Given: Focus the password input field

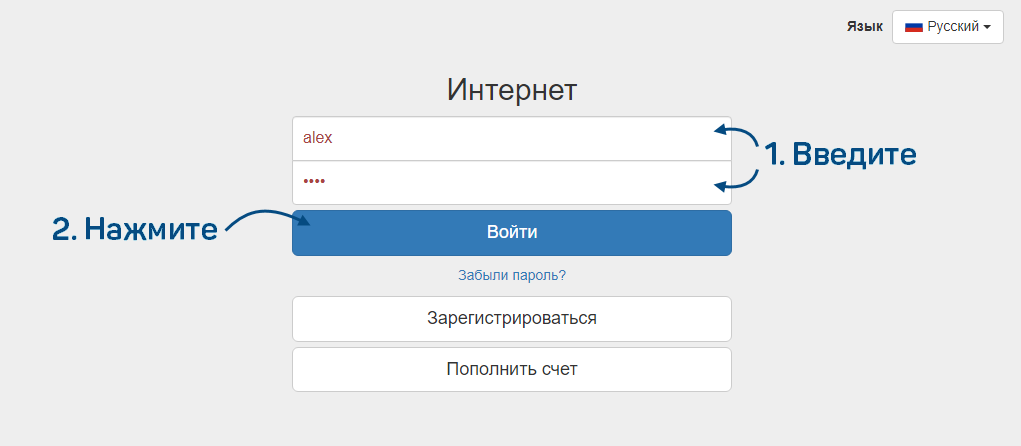Looking at the screenshot, I should click(x=511, y=182).
